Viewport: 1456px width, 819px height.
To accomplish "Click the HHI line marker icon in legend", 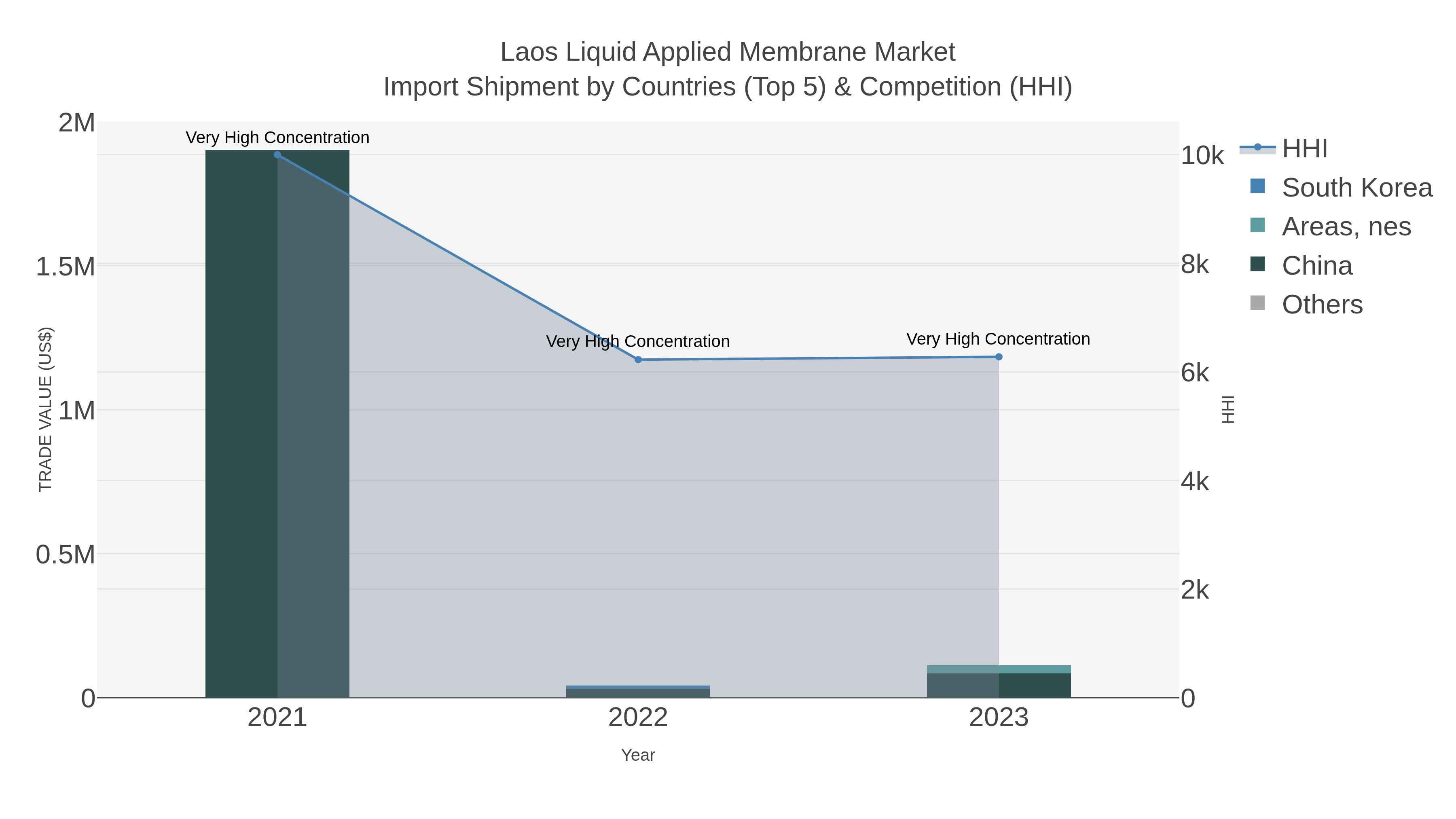I will pos(1257,148).
